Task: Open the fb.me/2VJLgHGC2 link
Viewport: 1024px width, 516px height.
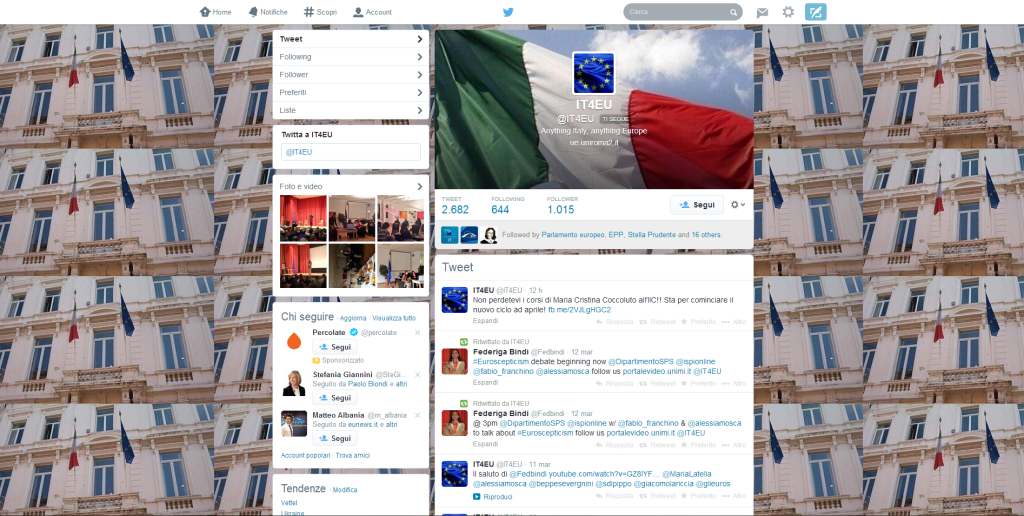Action: point(579,310)
